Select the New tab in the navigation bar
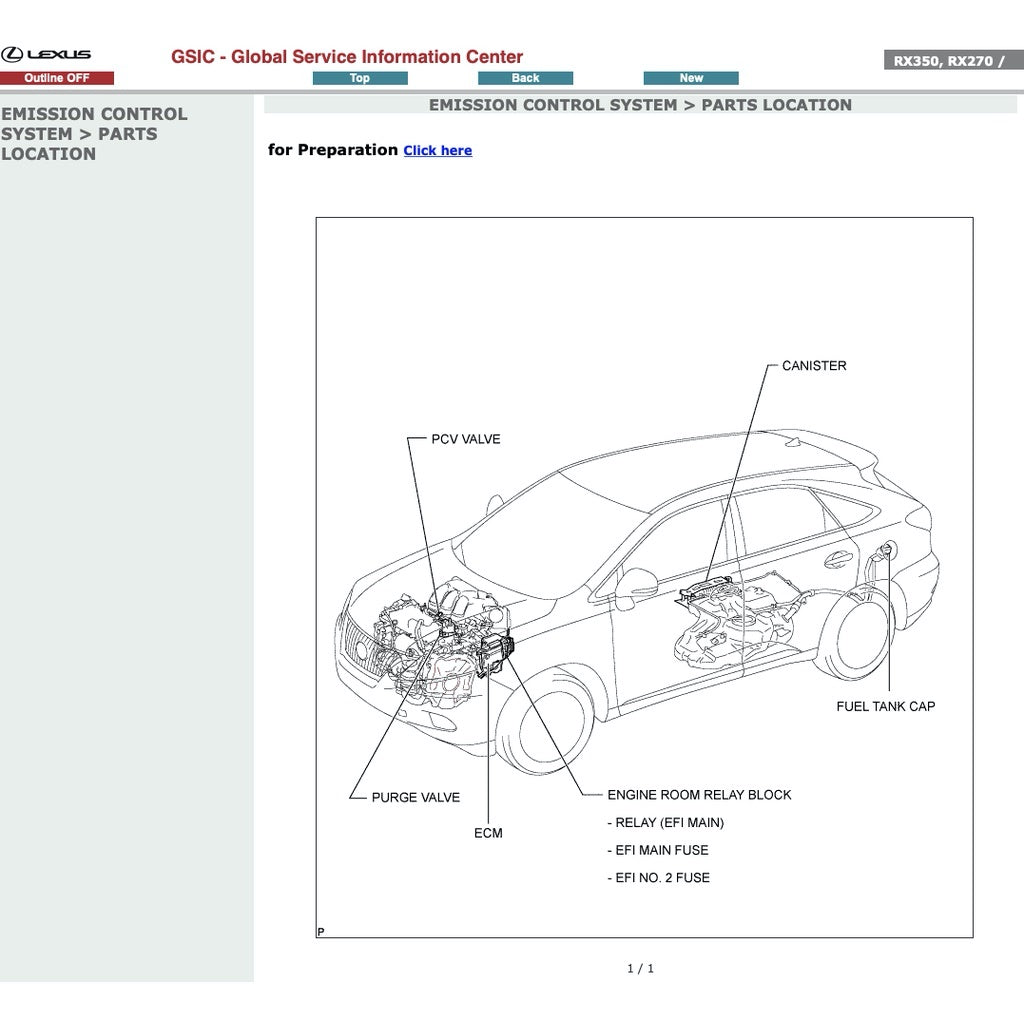This screenshot has height=1024, width=1024. (x=690, y=77)
